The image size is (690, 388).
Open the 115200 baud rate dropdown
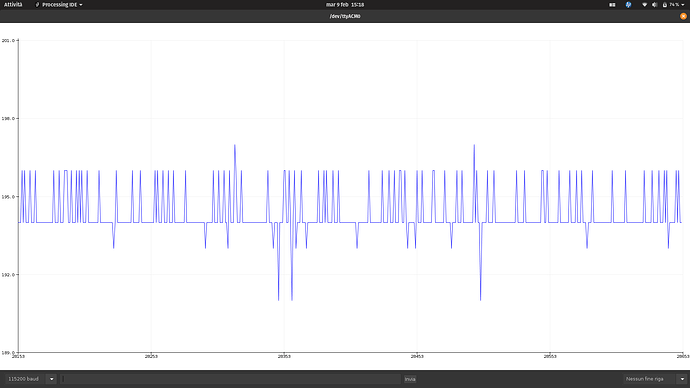pos(51,379)
